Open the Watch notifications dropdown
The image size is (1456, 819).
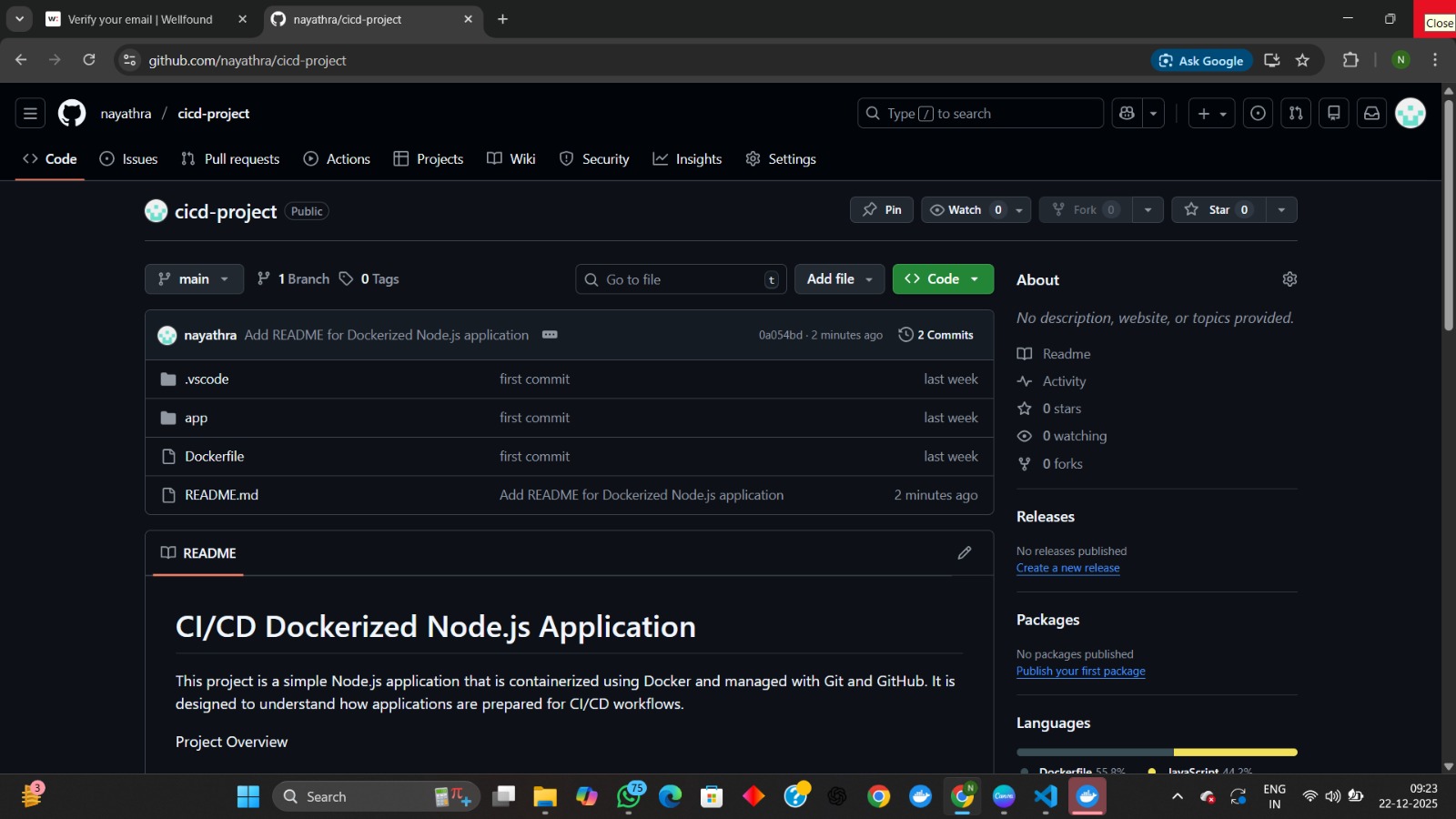coord(976,210)
